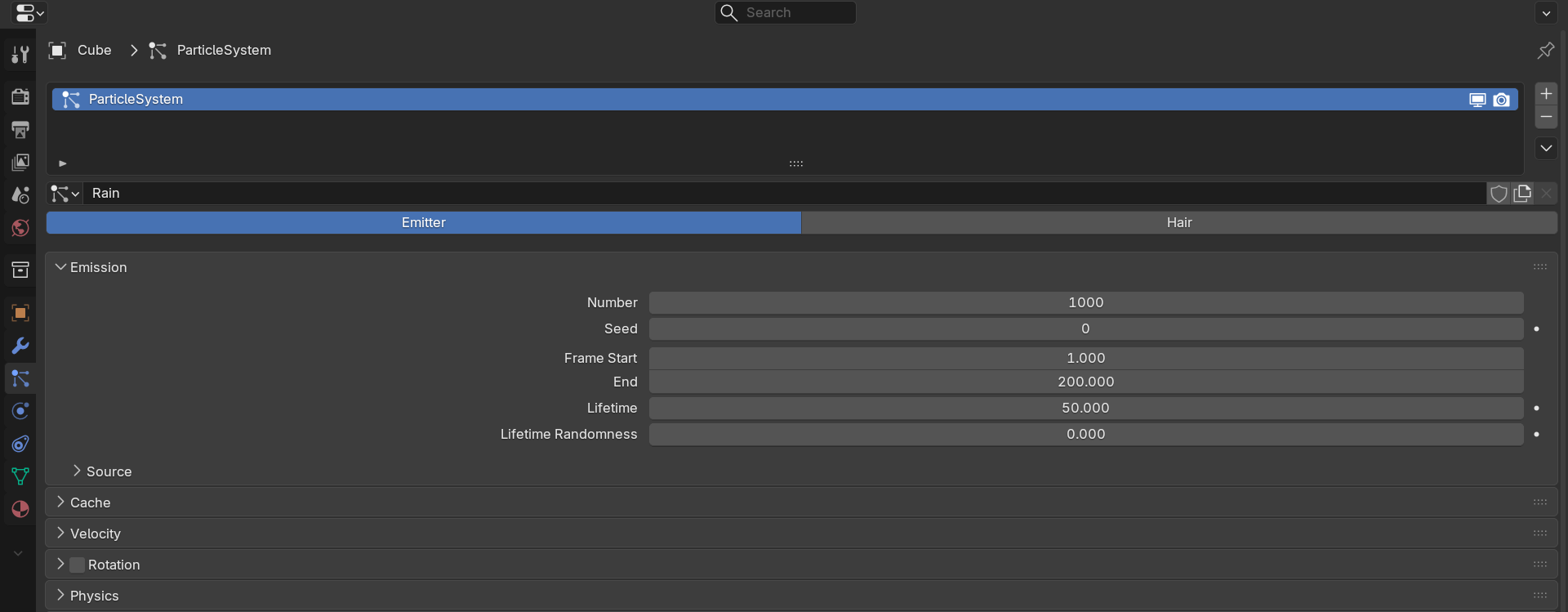Grab the Emission panel drag handle
This screenshot has height=612, width=1568.
1540,267
